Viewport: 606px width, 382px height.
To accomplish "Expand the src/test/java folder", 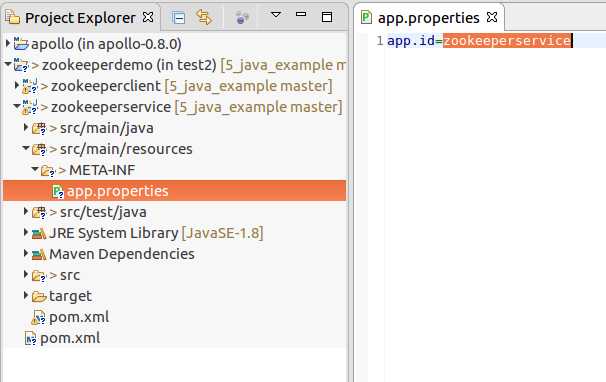I will coord(26,211).
